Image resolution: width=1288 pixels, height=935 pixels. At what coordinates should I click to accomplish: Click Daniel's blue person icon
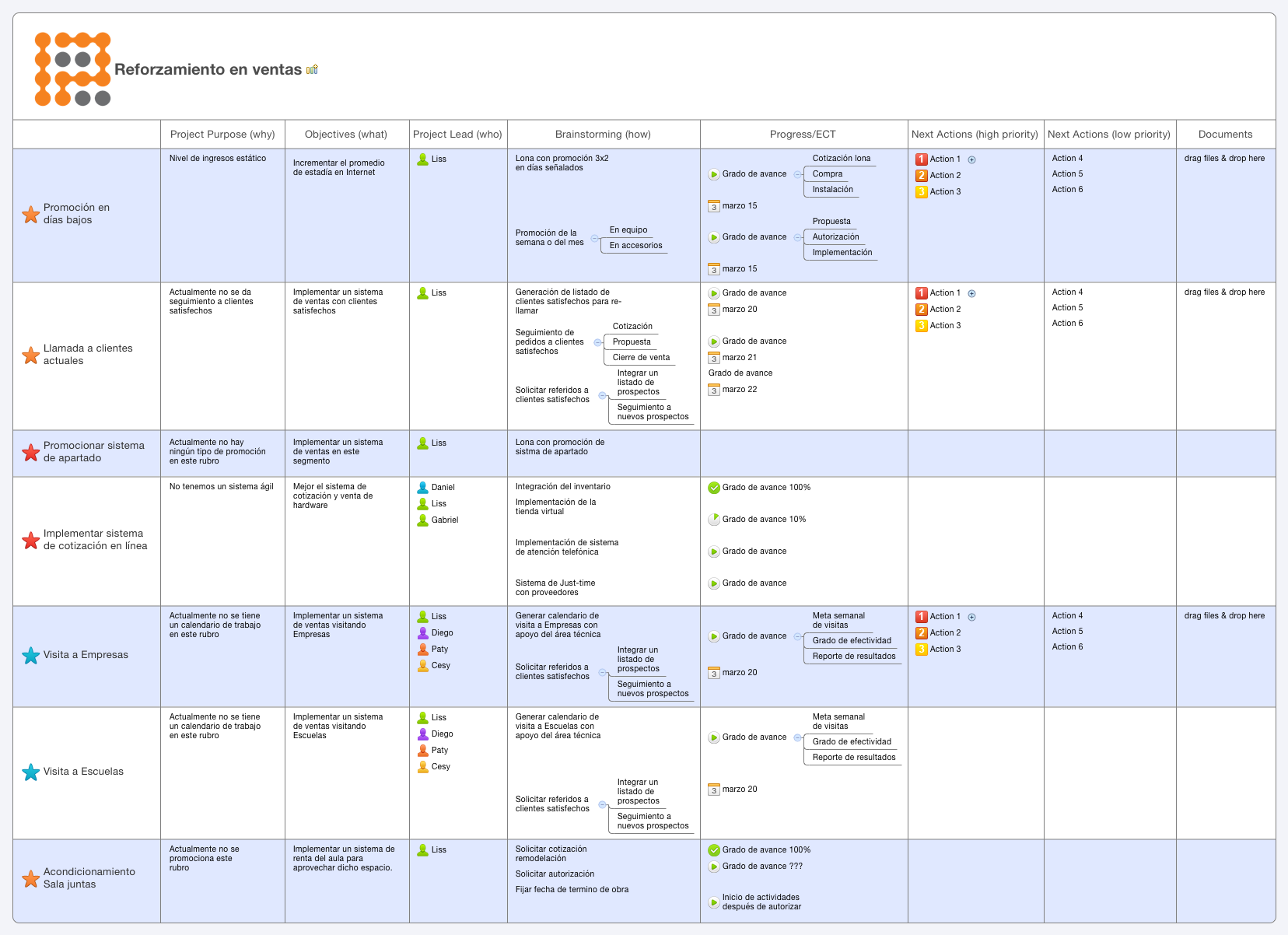[x=422, y=488]
